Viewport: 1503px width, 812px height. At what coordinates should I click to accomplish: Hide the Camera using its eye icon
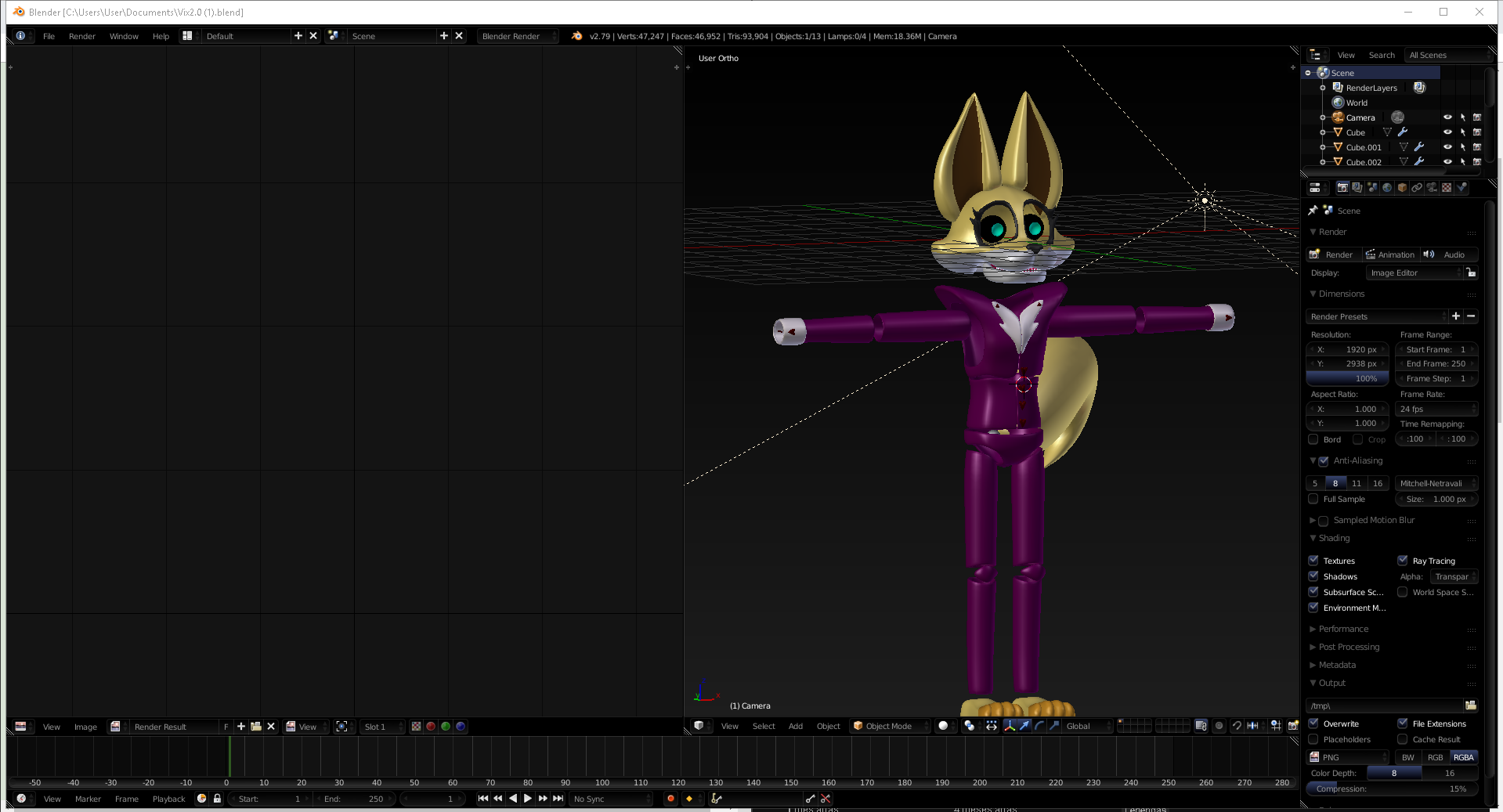tap(1447, 117)
